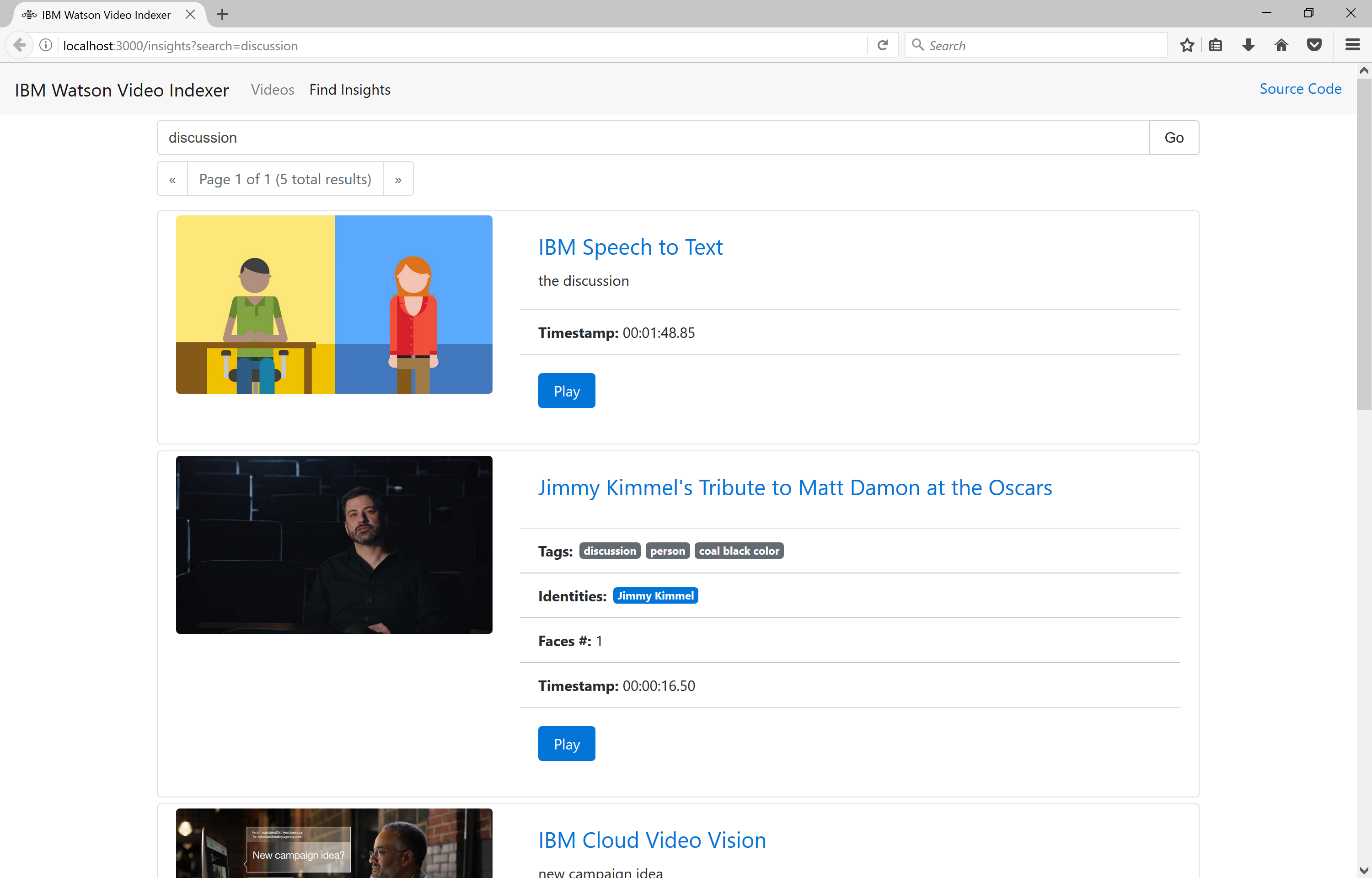The width and height of the screenshot is (1372, 878).
Task: Click the Jimmy Kimmel video thumbnail
Action: click(x=334, y=545)
